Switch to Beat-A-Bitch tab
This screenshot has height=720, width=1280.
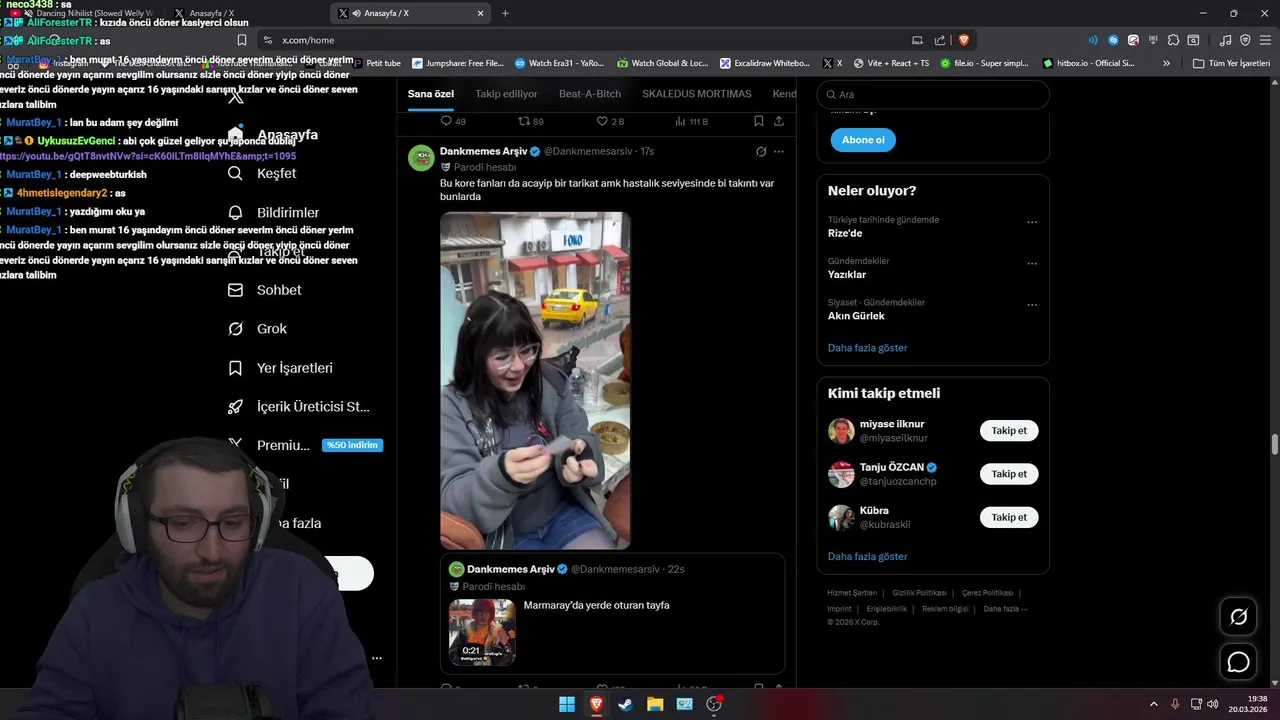tap(590, 94)
